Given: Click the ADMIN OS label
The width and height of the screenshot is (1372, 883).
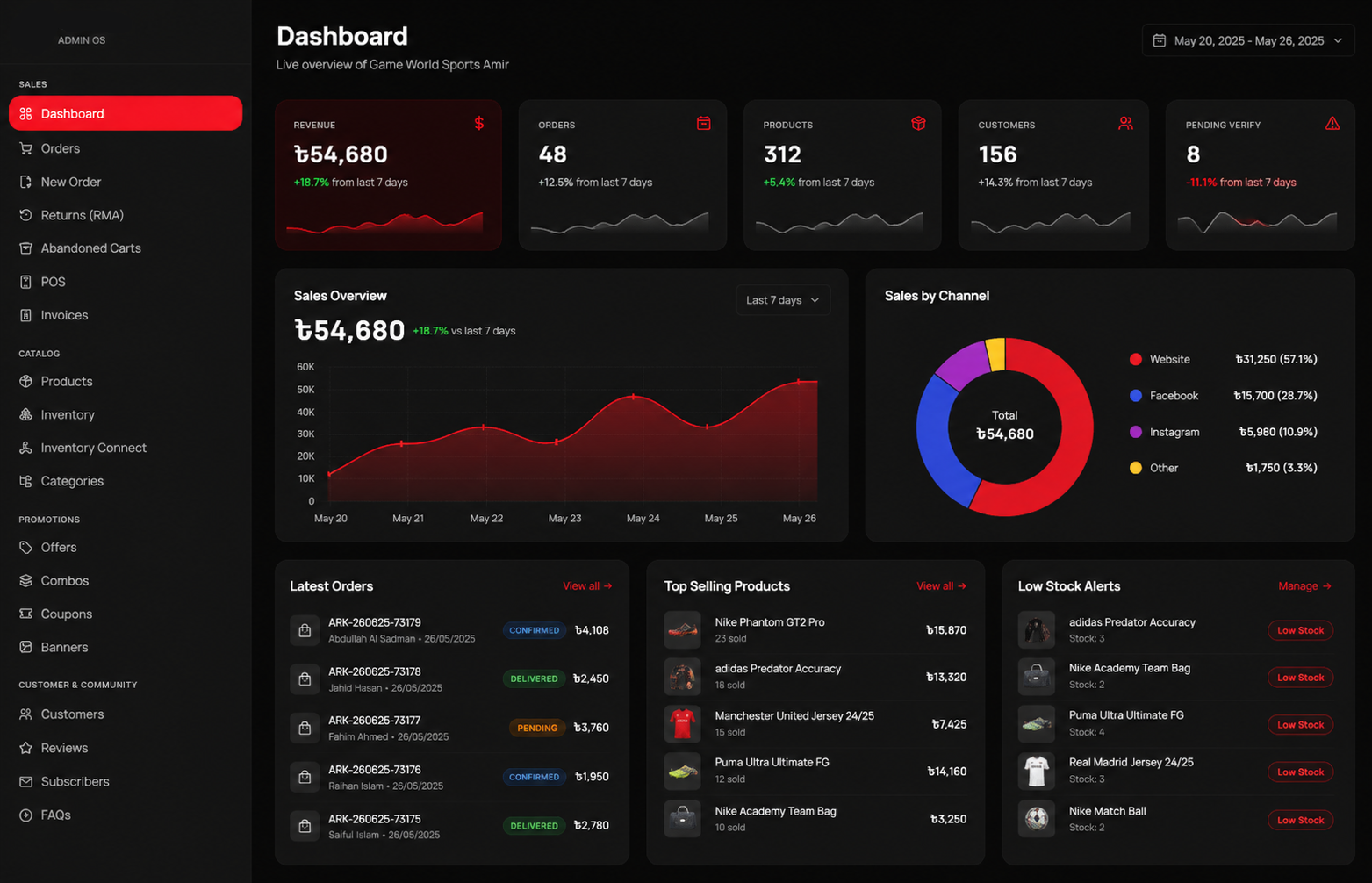Looking at the screenshot, I should (x=82, y=40).
